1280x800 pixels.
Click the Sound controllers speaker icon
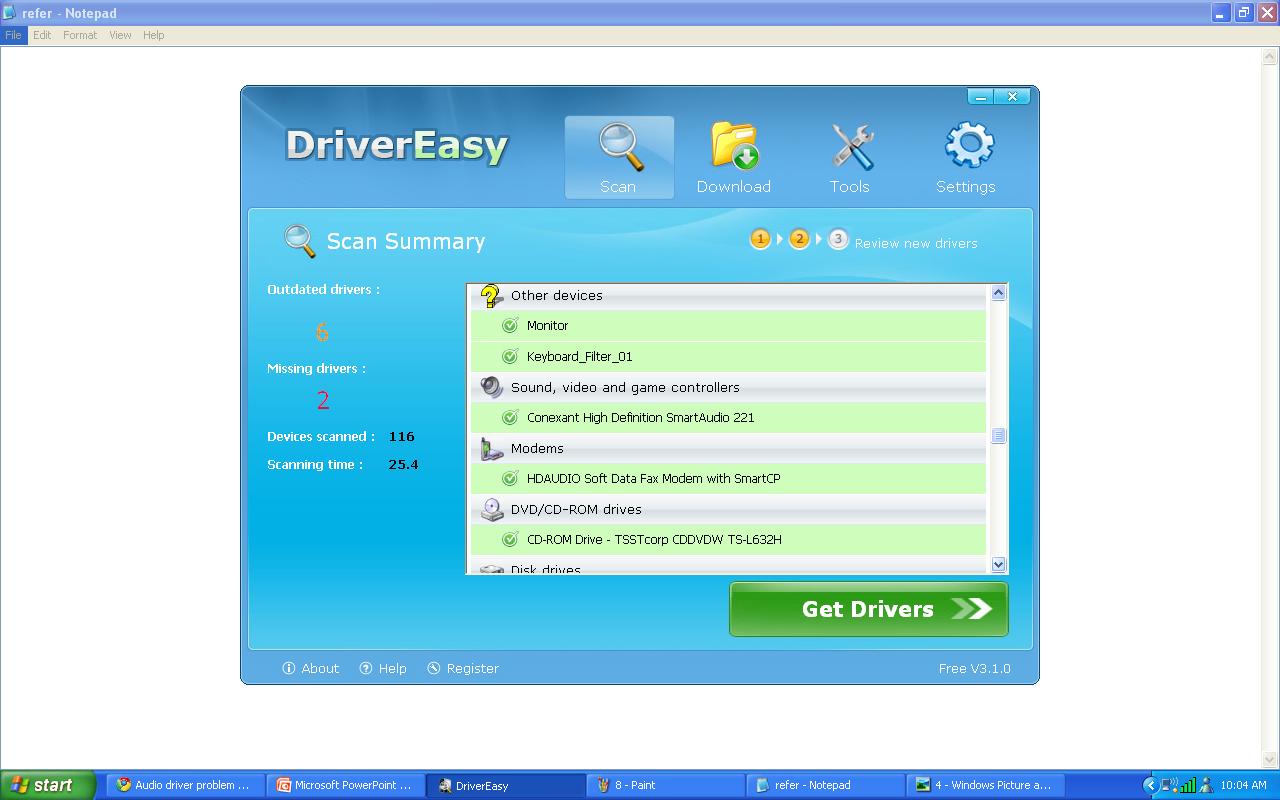(x=491, y=387)
